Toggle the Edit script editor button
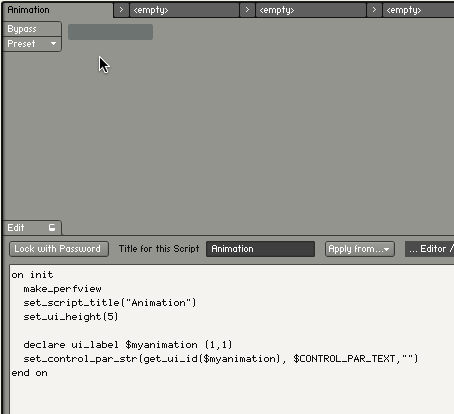 (x=32, y=228)
